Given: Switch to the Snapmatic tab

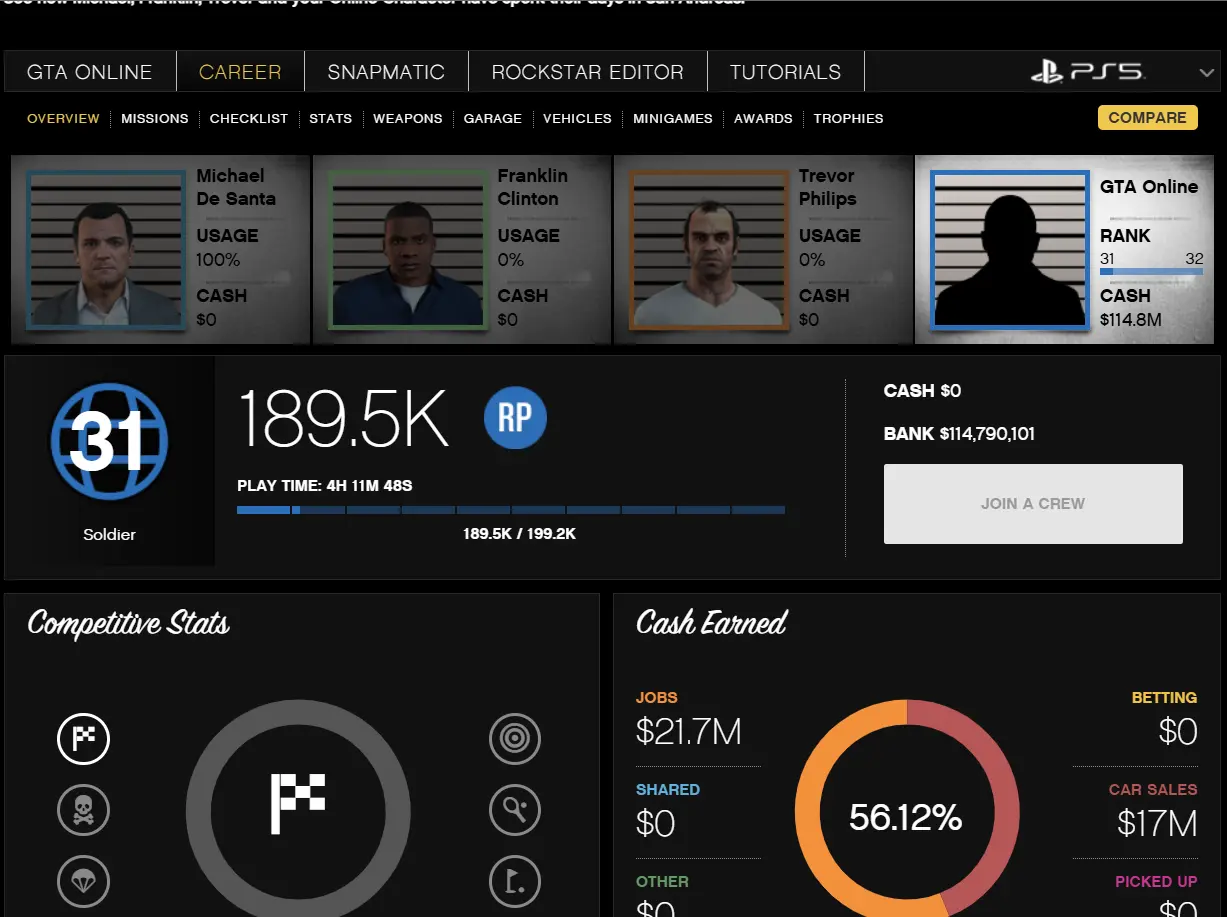Looking at the screenshot, I should pyautogui.click(x=386, y=72).
